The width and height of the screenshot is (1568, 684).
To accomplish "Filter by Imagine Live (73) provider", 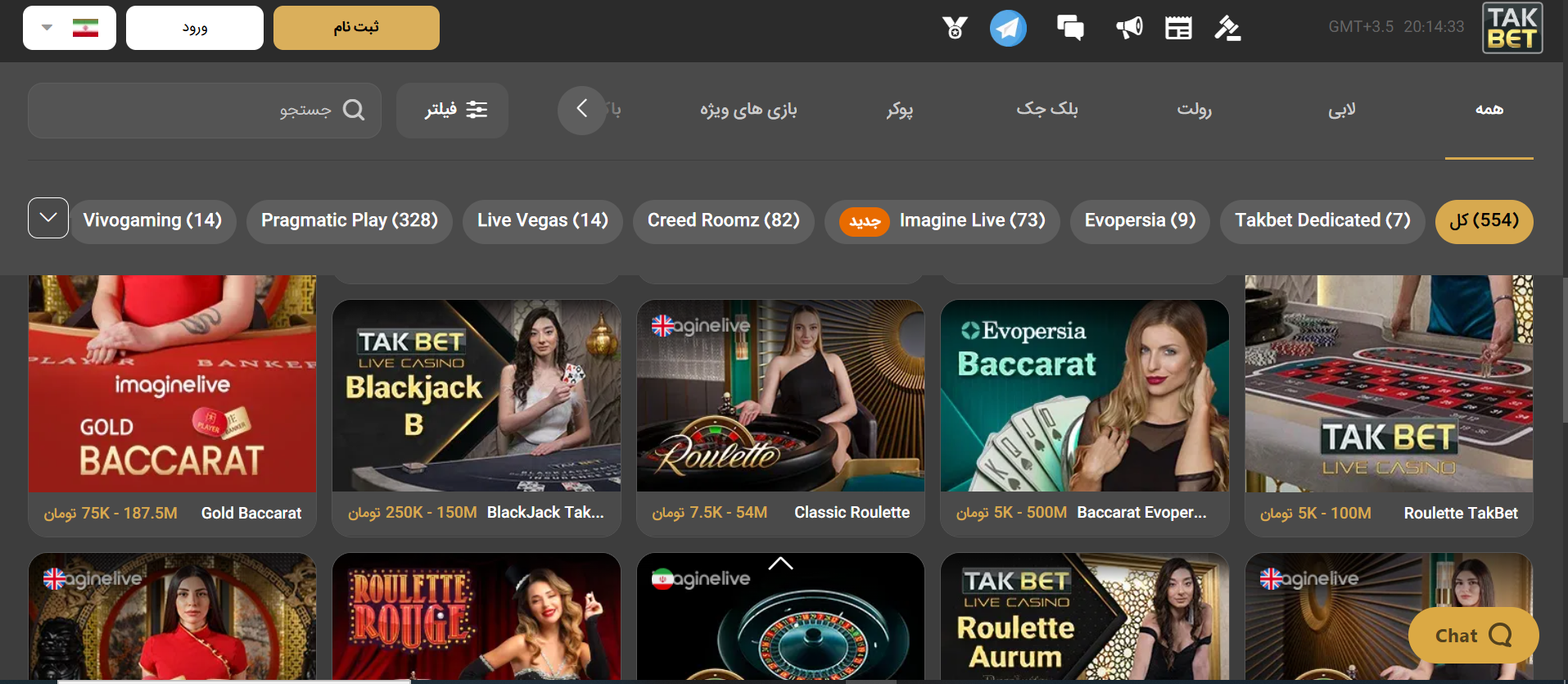I will tap(942, 221).
